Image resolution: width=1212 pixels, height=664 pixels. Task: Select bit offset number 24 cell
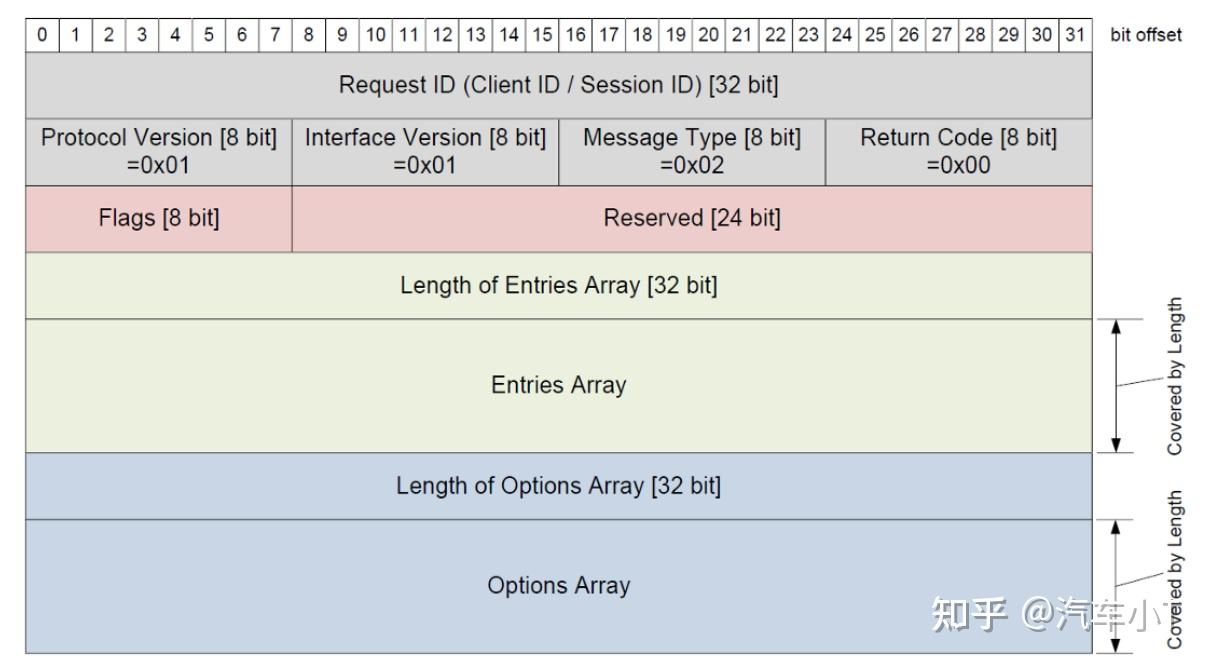click(842, 35)
